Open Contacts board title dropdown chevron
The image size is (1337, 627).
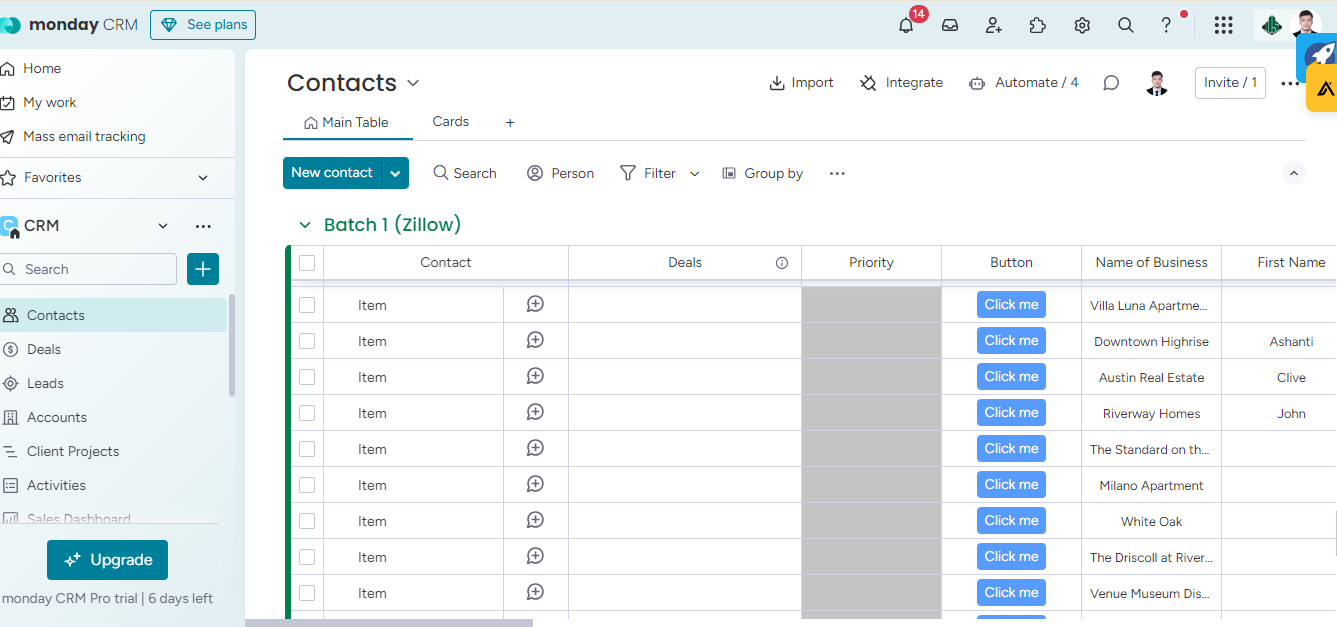(x=413, y=83)
